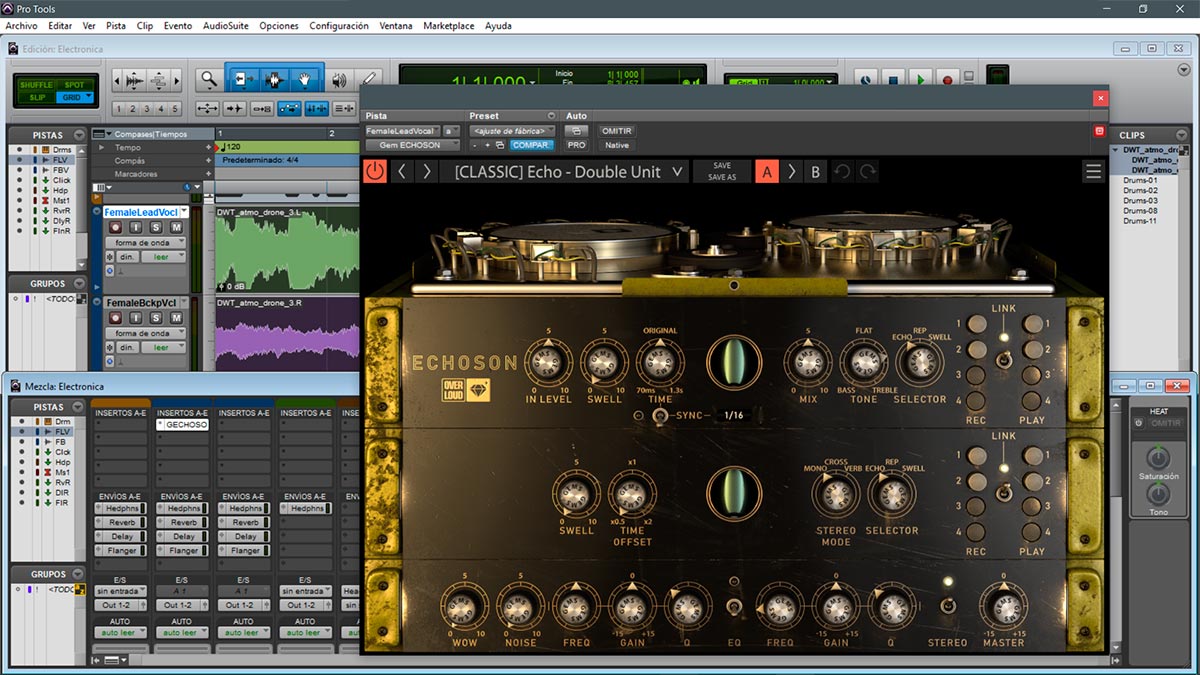Enable SPOT edit mode

pos(73,85)
